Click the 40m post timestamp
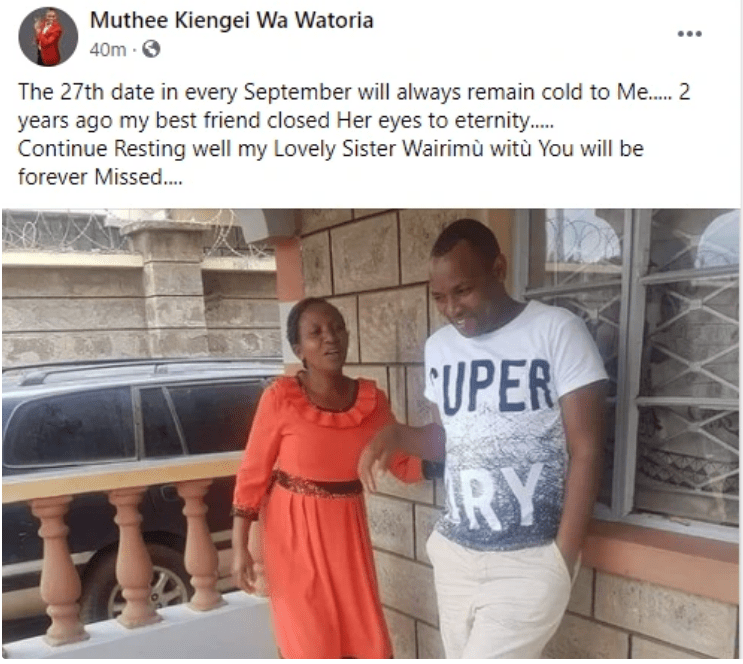The height and width of the screenshot is (664, 743). pyautogui.click(x=108, y=49)
